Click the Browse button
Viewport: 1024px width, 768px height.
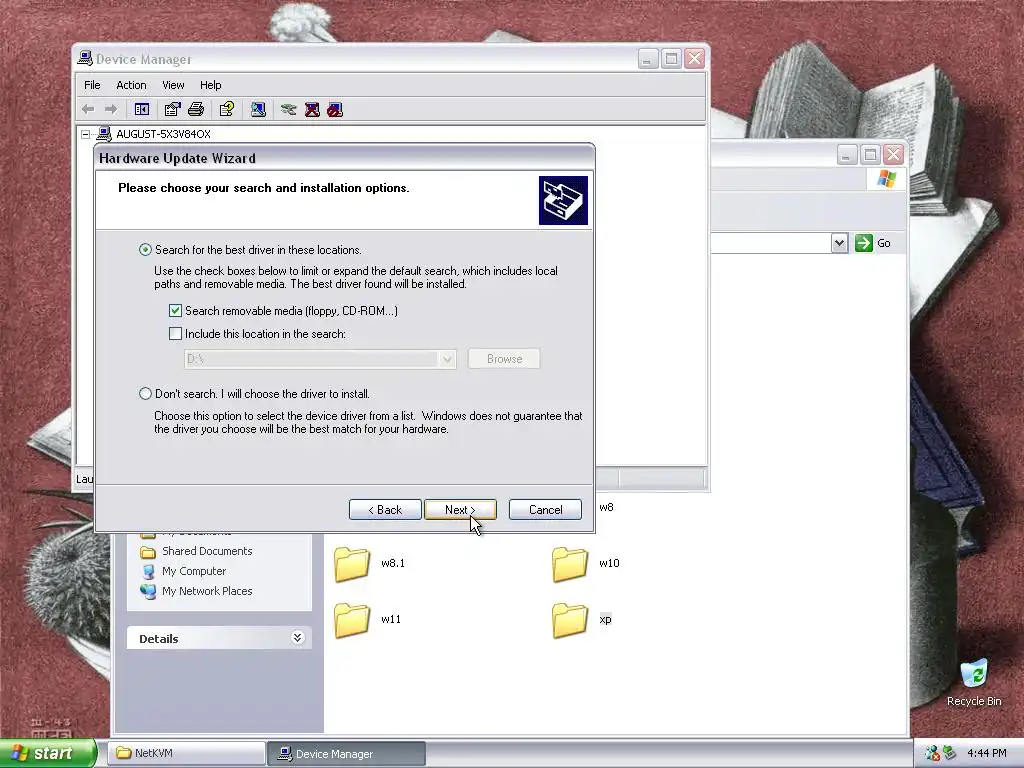coord(504,359)
